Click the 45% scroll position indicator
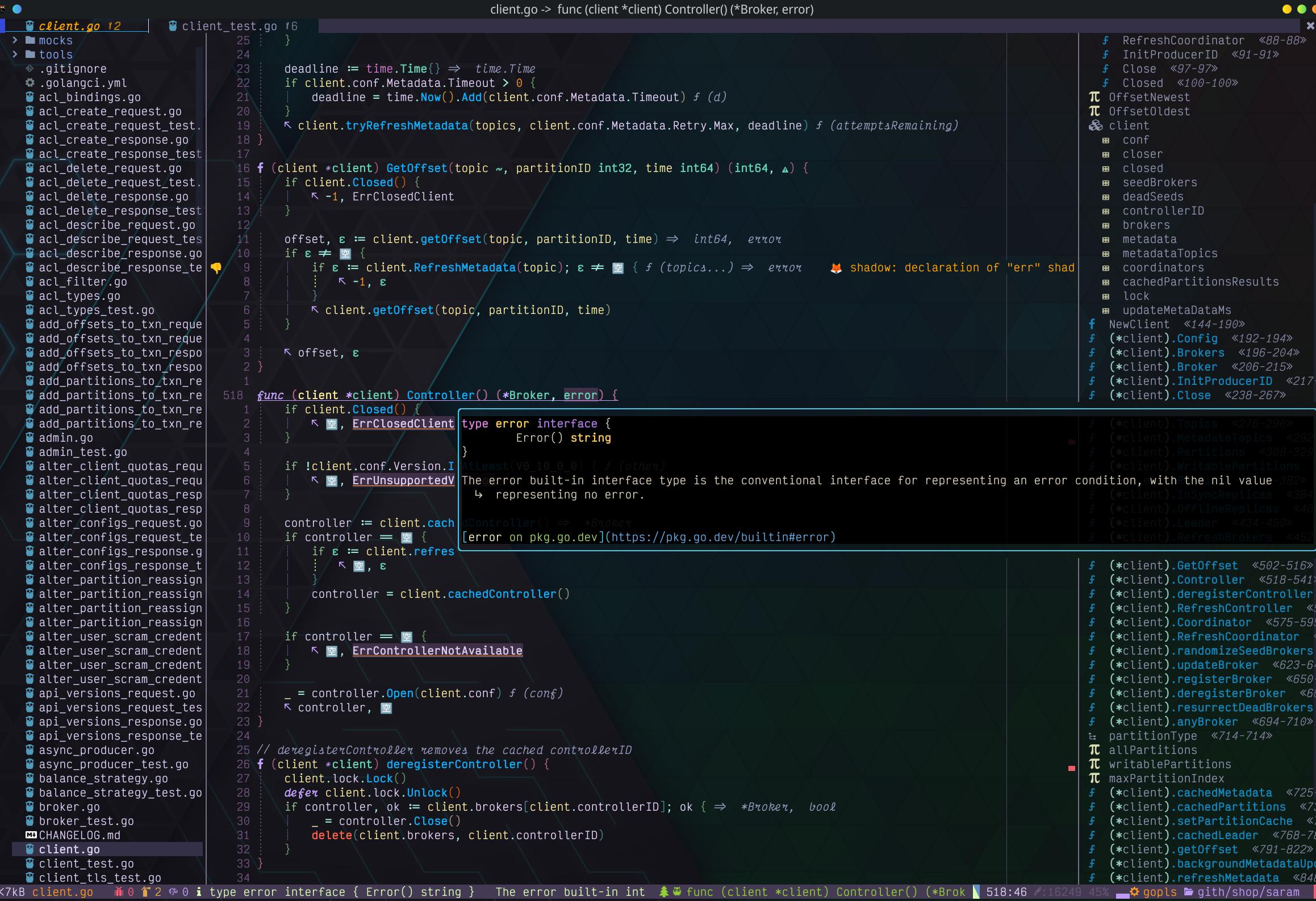1316x901 pixels. pos(1098,892)
